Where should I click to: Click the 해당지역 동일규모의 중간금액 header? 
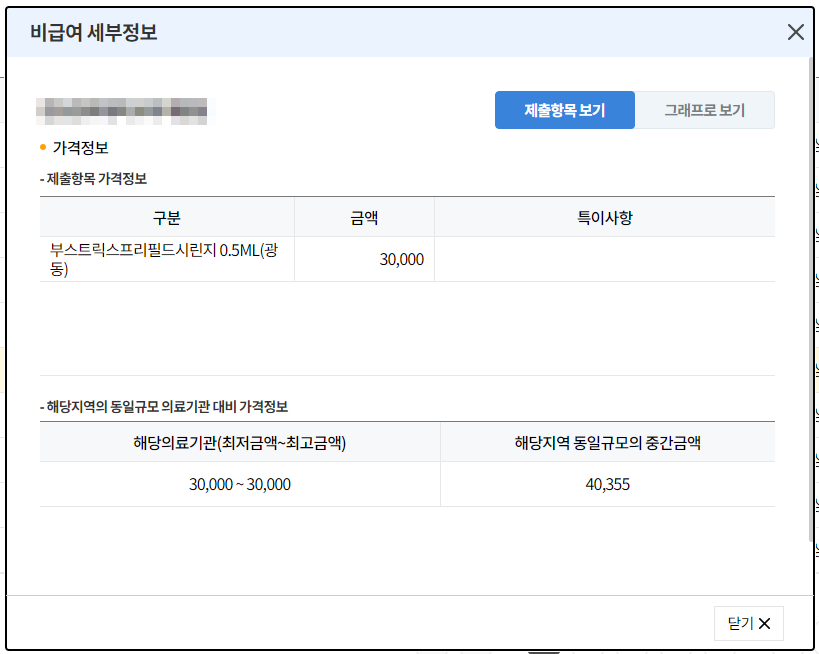tap(607, 442)
